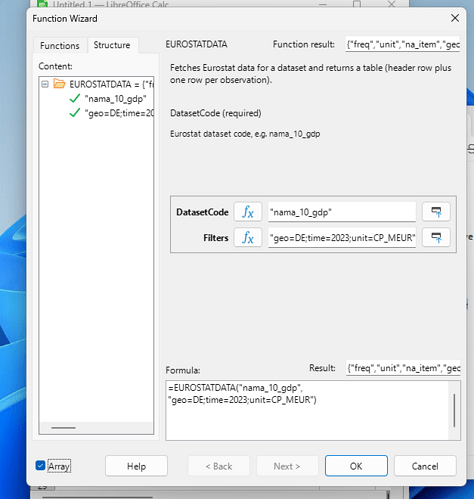474x499 pixels.
Task: Click the DatasetCode (required) description text
Action: click(216, 113)
